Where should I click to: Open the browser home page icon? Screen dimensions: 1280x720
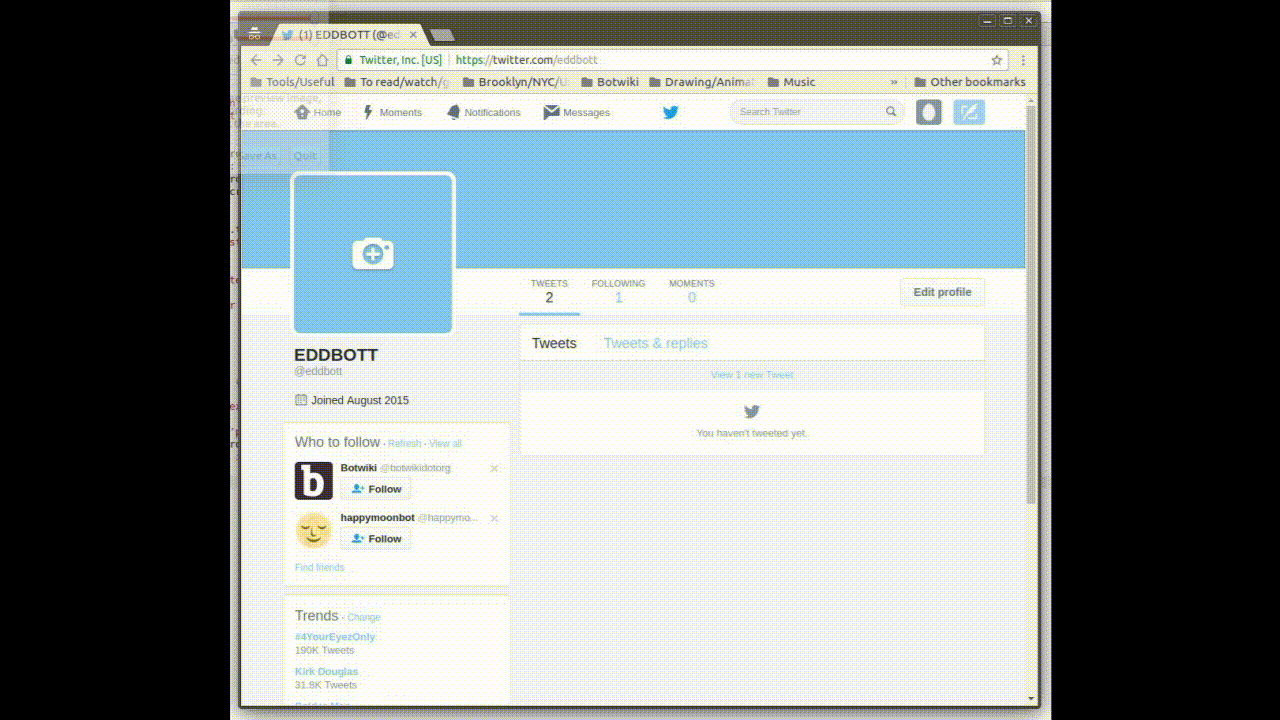(322, 60)
